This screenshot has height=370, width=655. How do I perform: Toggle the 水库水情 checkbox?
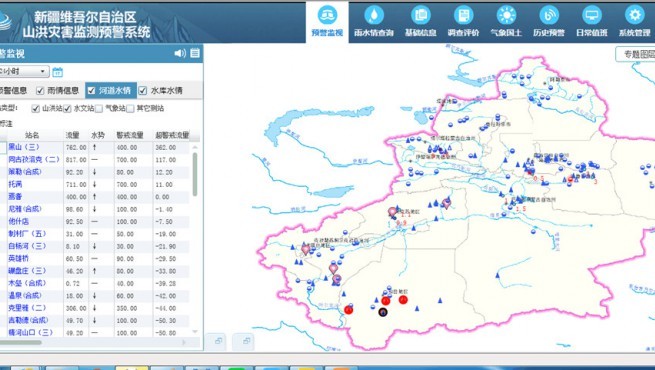point(143,91)
